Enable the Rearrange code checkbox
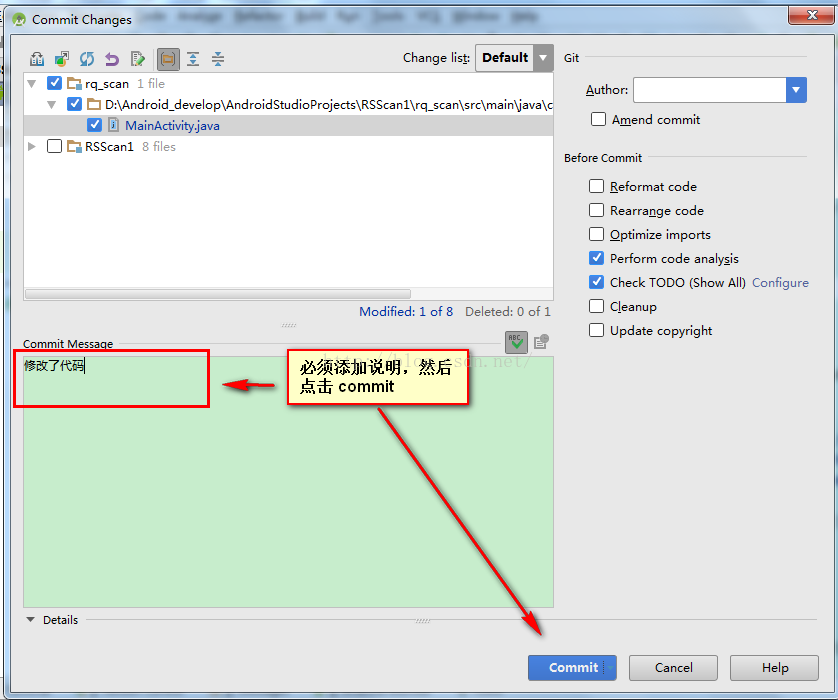 [x=596, y=210]
